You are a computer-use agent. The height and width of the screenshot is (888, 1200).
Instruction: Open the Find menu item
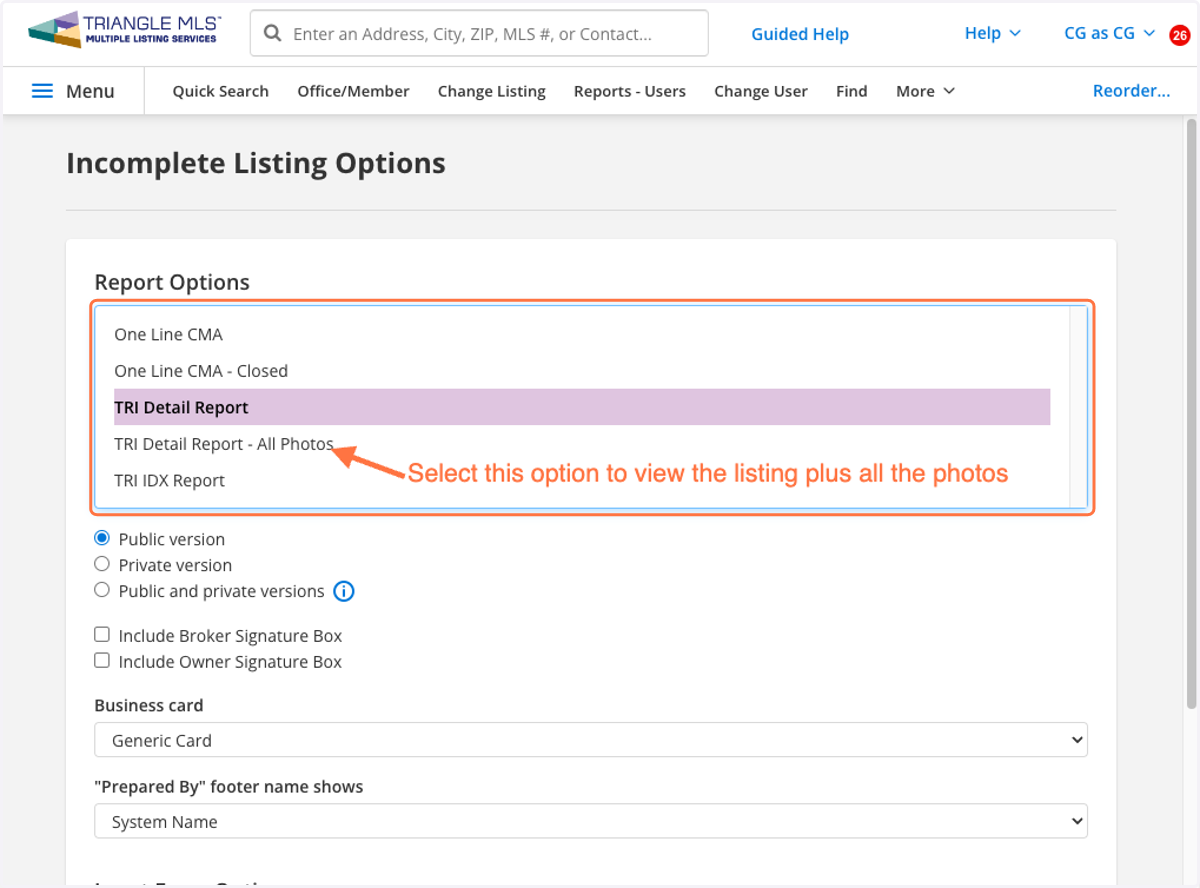click(x=852, y=91)
